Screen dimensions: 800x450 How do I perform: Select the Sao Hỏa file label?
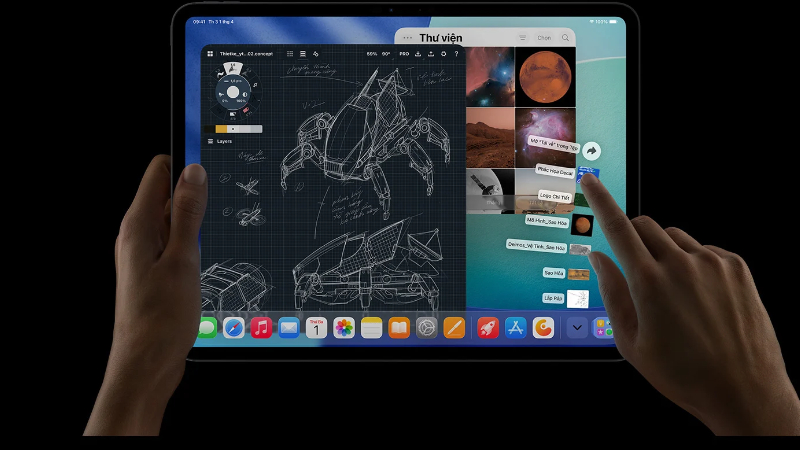554,273
